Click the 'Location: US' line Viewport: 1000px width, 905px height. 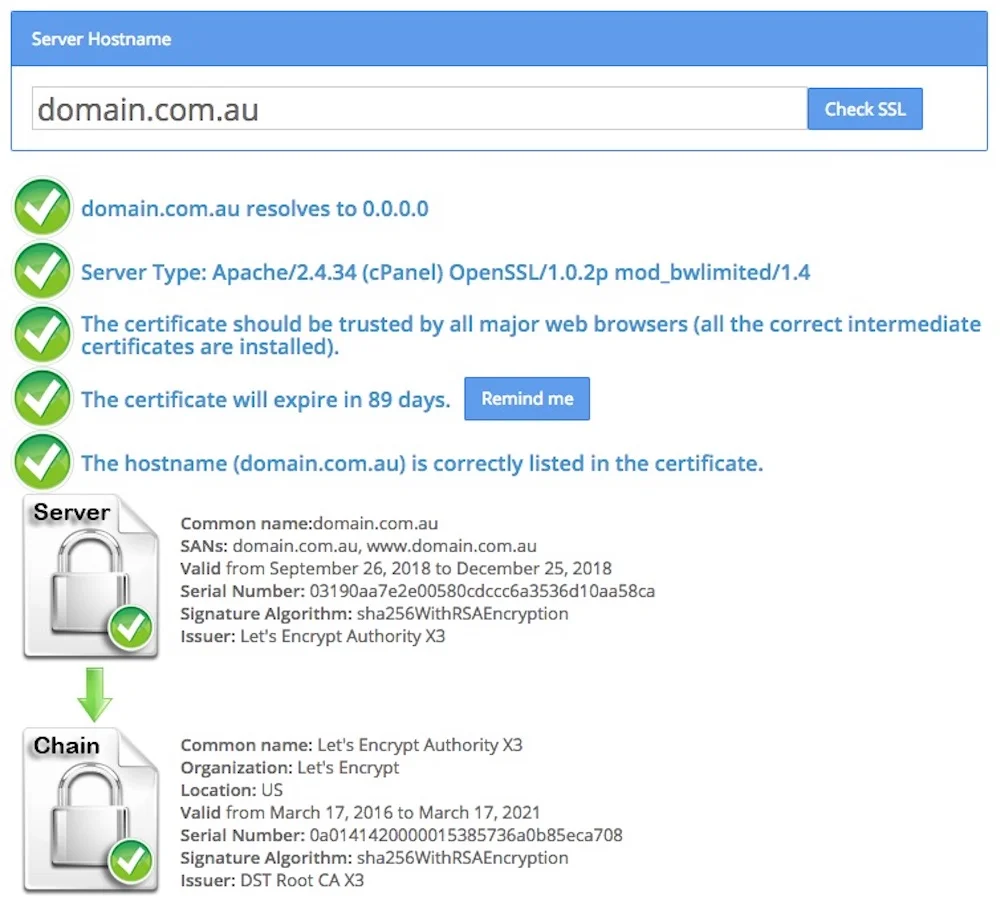click(232, 790)
